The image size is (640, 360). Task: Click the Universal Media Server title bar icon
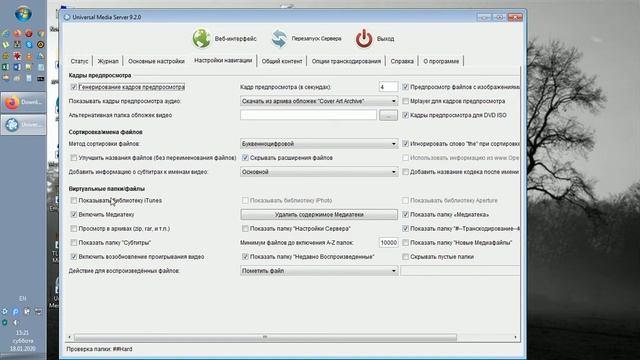coord(67,17)
